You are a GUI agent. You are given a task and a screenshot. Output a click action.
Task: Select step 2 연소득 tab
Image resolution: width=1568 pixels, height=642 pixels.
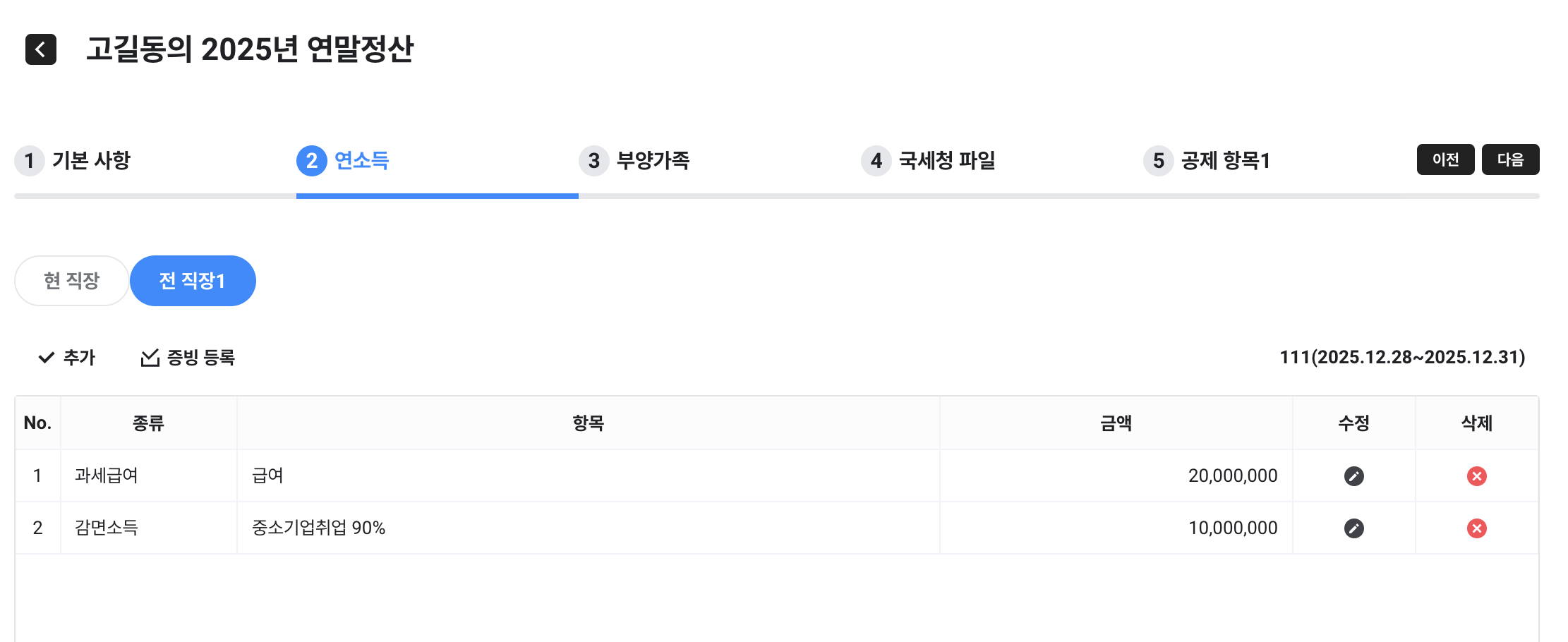tap(344, 161)
